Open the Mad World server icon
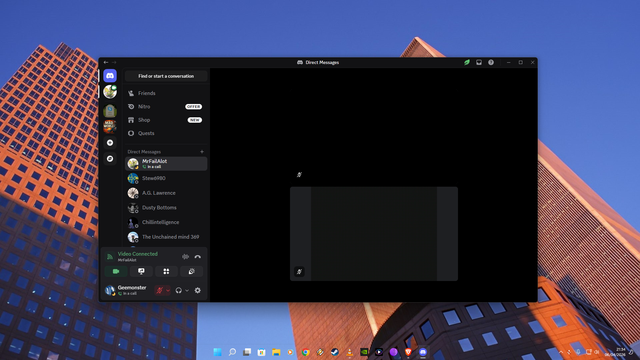Image resolution: width=640 pixels, height=360 pixels. [110, 127]
